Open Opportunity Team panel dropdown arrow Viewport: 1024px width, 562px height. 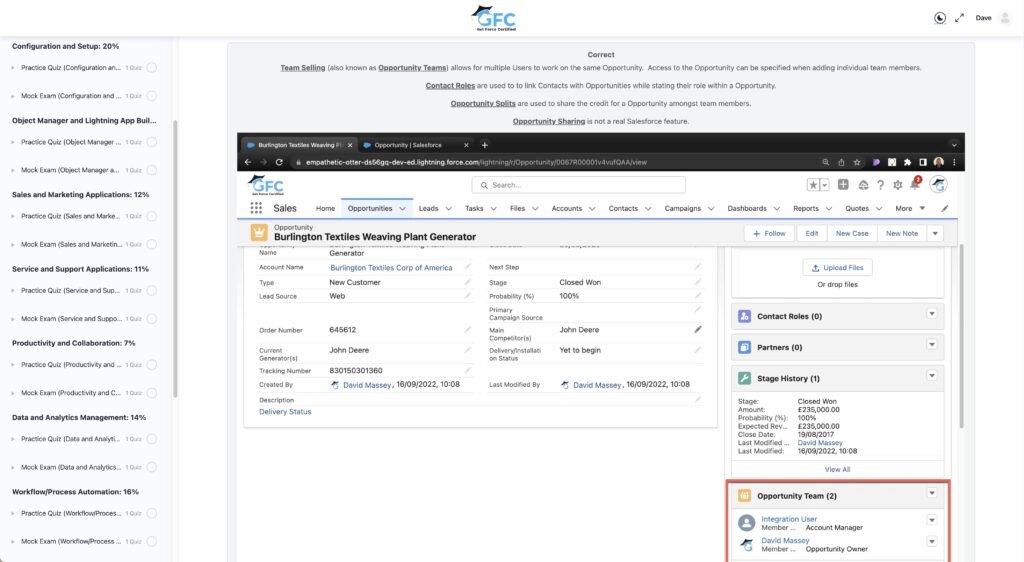click(x=932, y=493)
